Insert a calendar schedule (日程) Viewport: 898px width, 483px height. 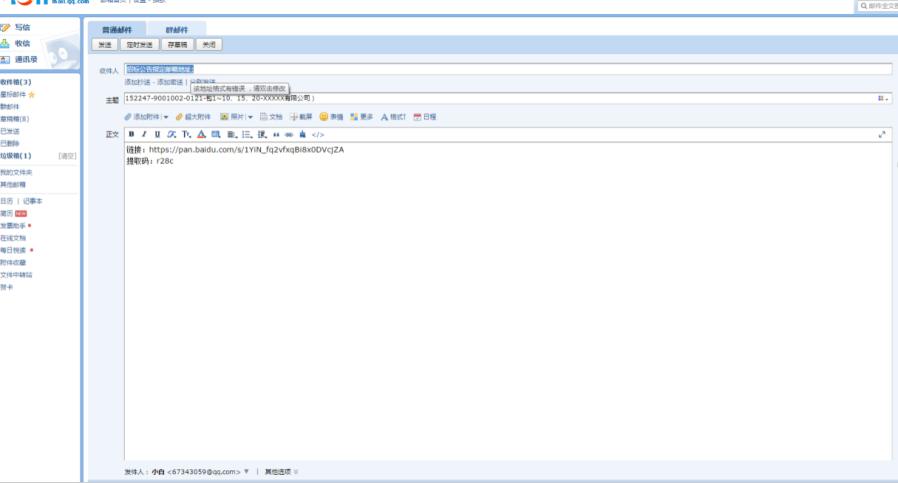click(x=425, y=117)
